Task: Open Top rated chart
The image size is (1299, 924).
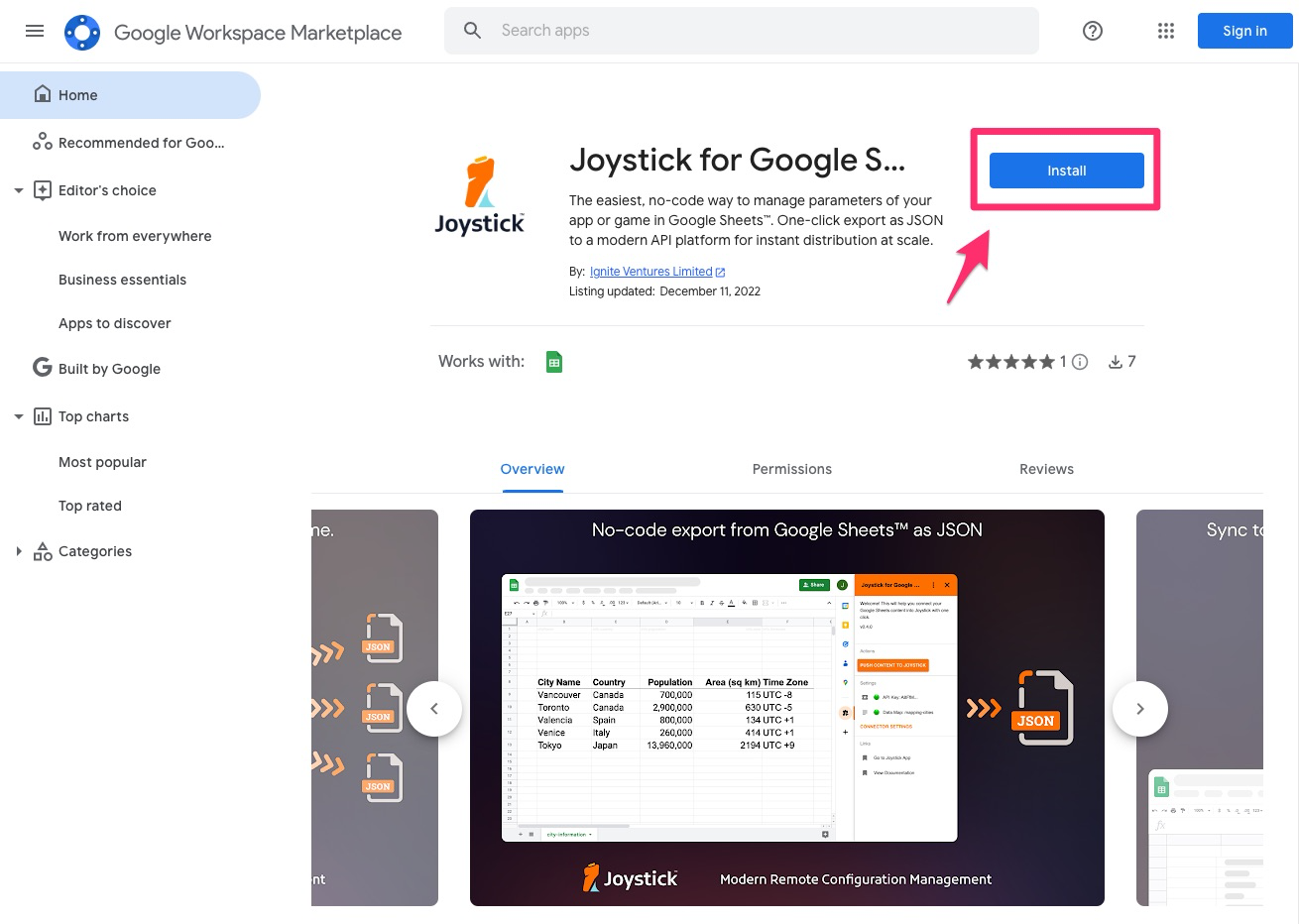Action: click(x=90, y=506)
